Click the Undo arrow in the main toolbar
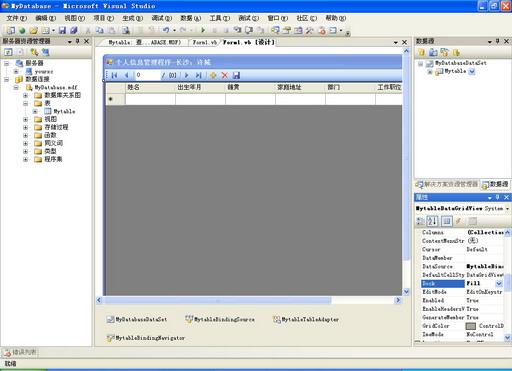 [166, 30]
